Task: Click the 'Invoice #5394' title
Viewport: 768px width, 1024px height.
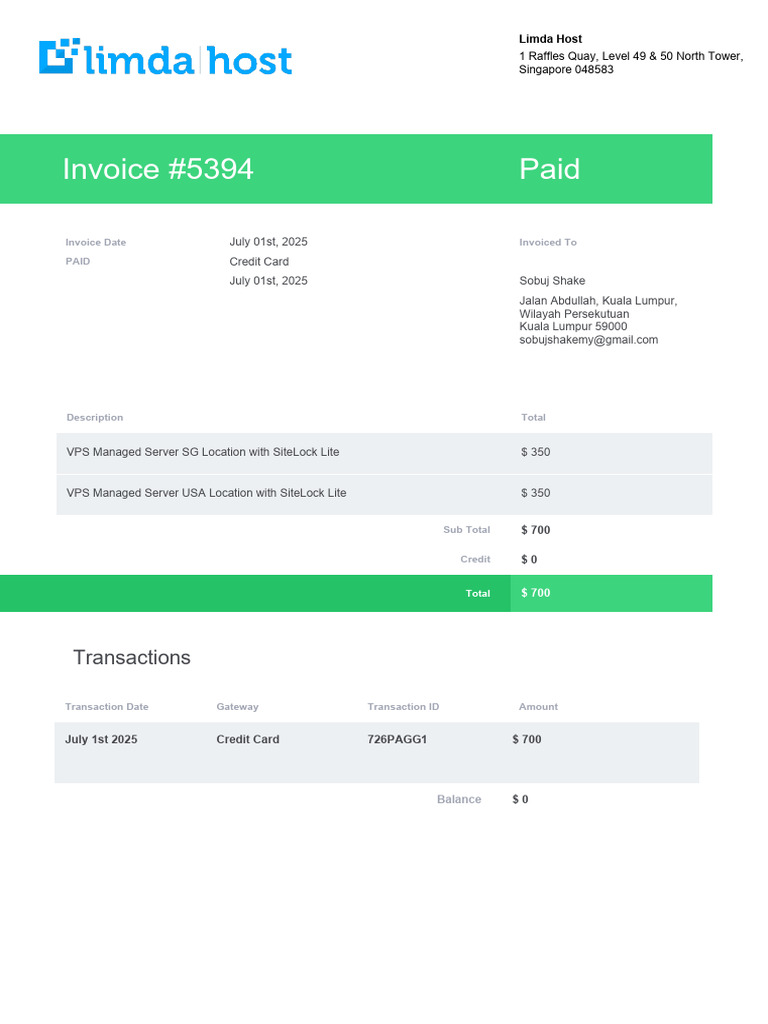Action: coord(158,169)
